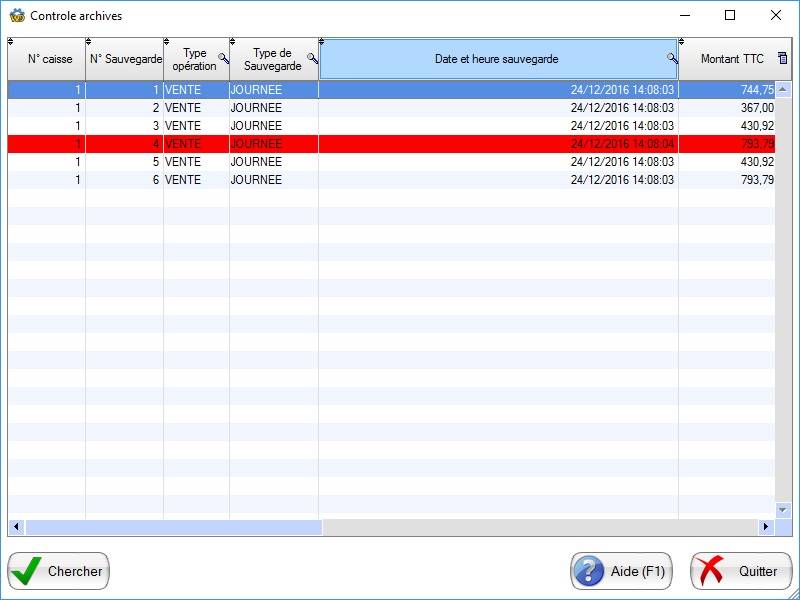The width and height of the screenshot is (800, 600).
Task: Click the red X icon on Quitter
Action: [711, 571]
